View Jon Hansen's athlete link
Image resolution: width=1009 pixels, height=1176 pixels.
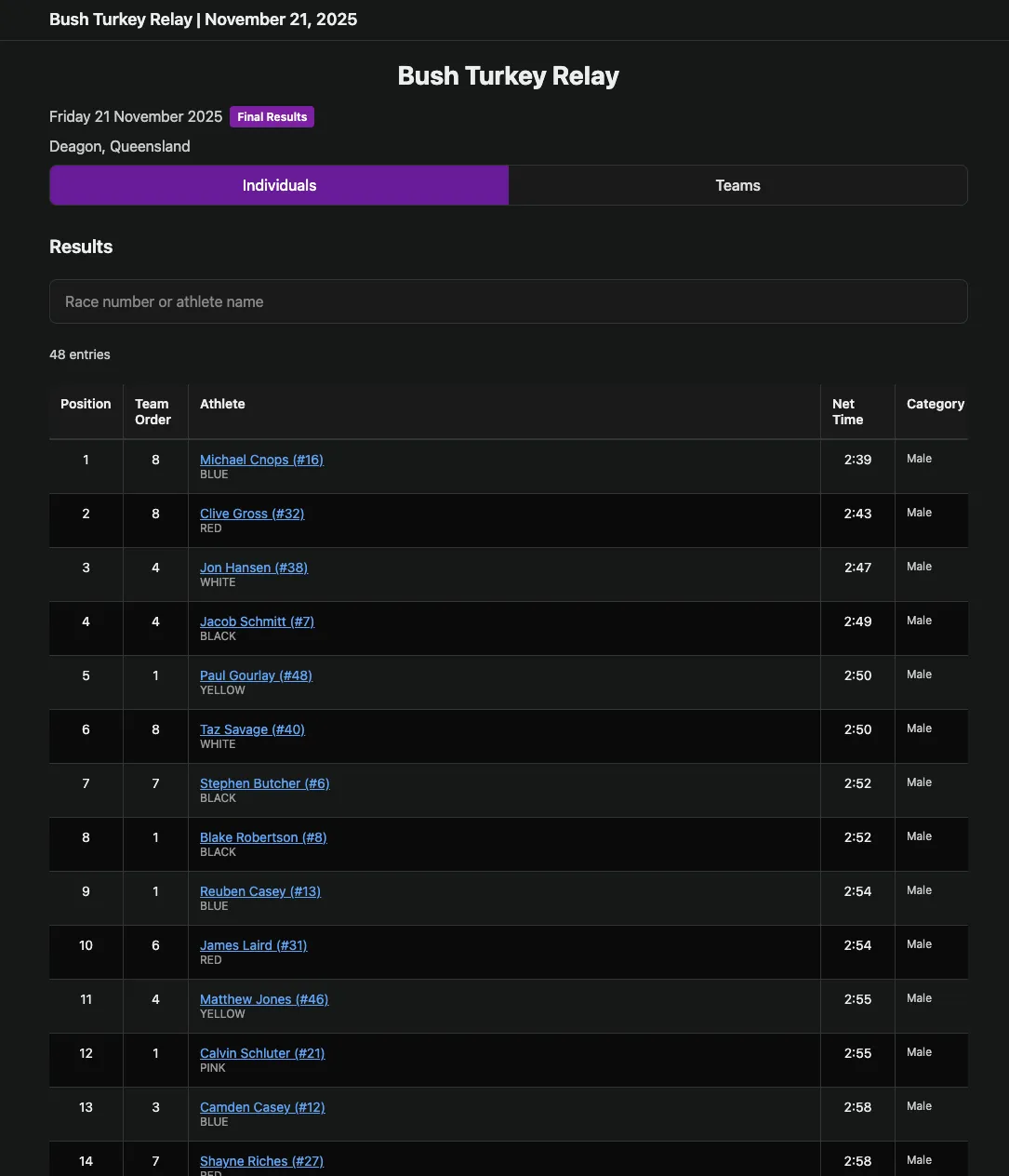[x=253, y=568]
